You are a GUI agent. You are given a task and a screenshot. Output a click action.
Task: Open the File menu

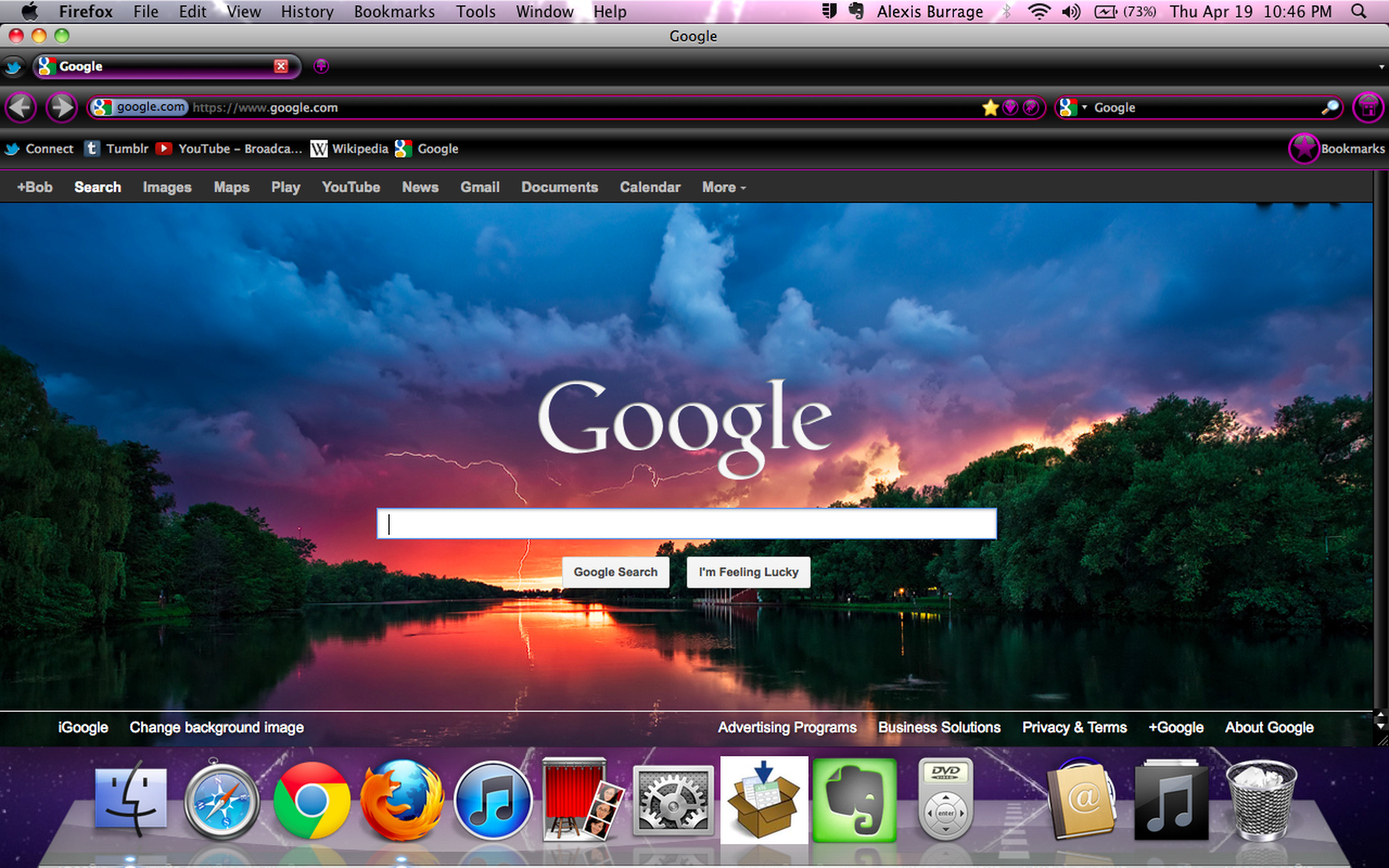(146, 12)
